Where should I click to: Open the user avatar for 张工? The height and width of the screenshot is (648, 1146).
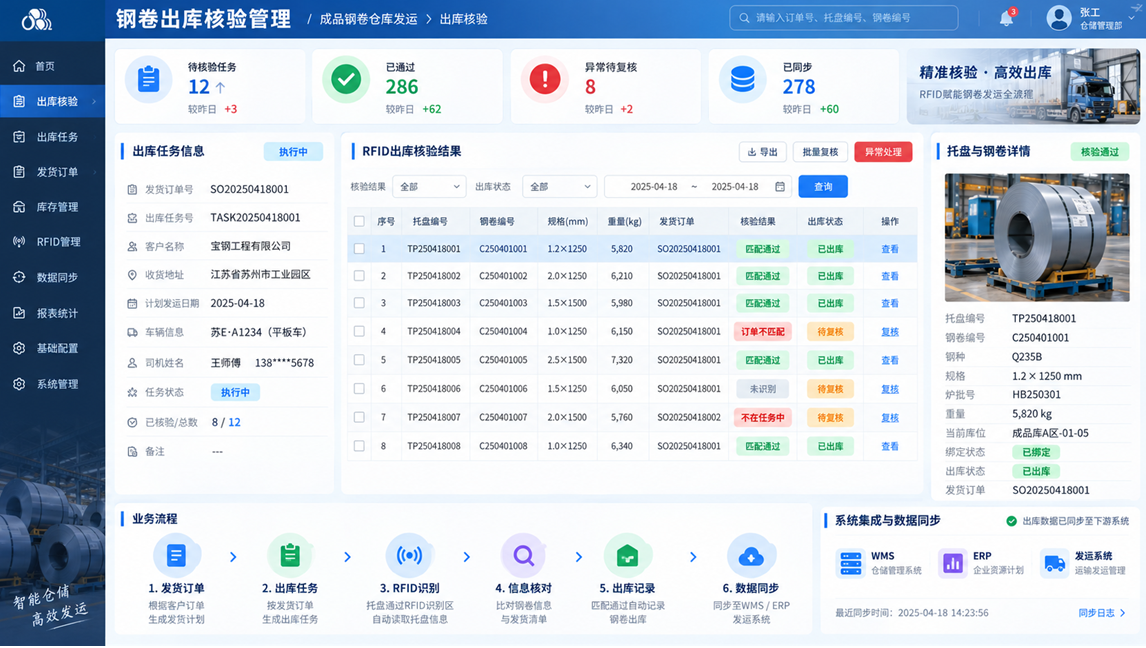click(1058, 18)
